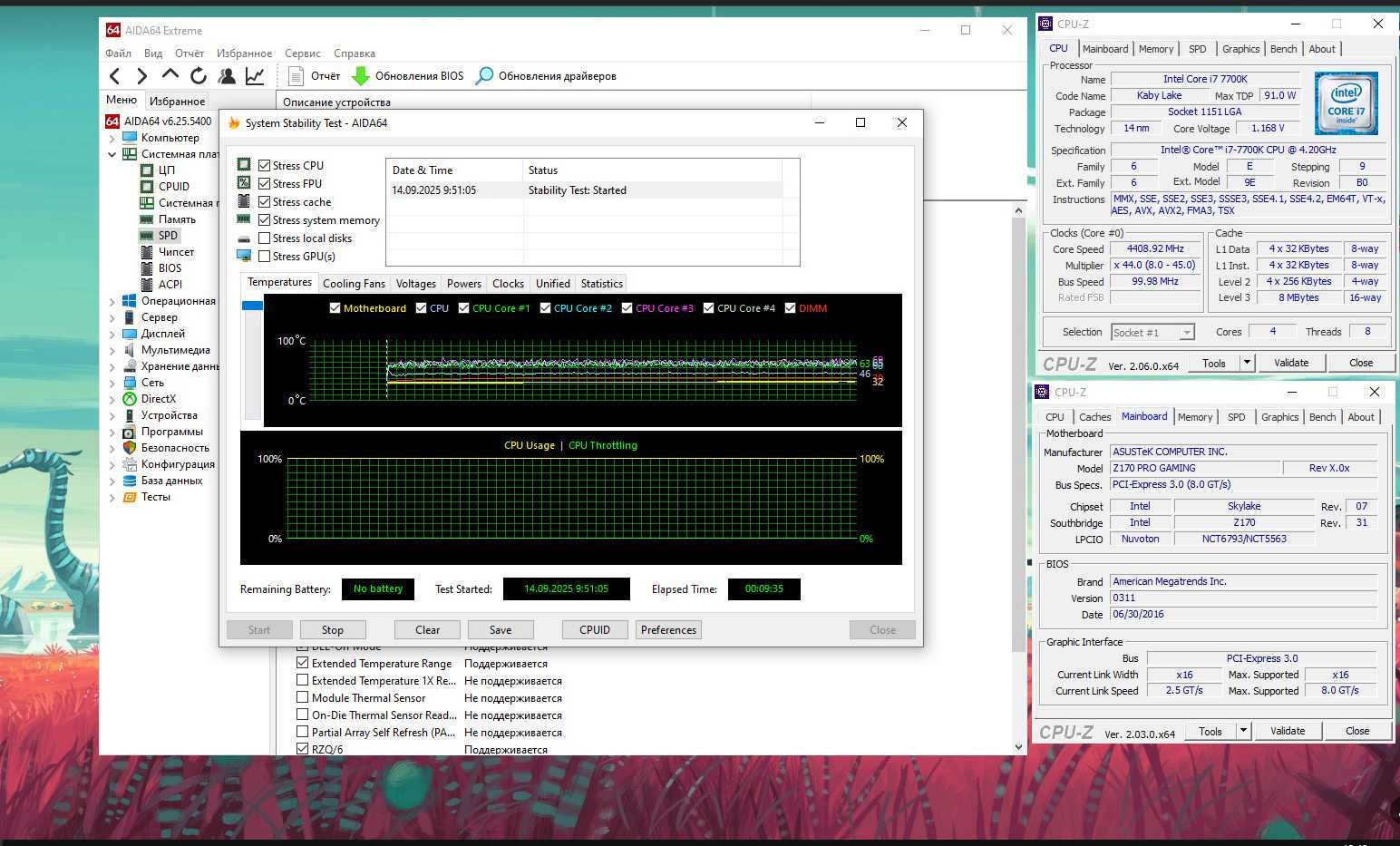
Task: Click the Intel Core i7 logo in CPU-Z
Action: click(1347, 103)
